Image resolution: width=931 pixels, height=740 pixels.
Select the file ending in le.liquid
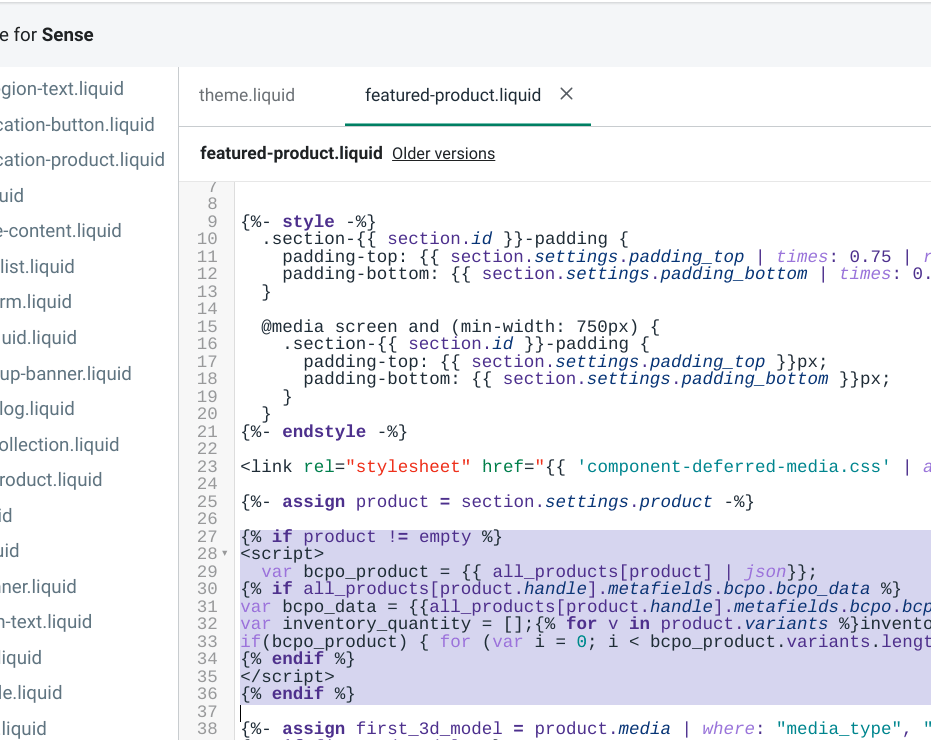31,693
